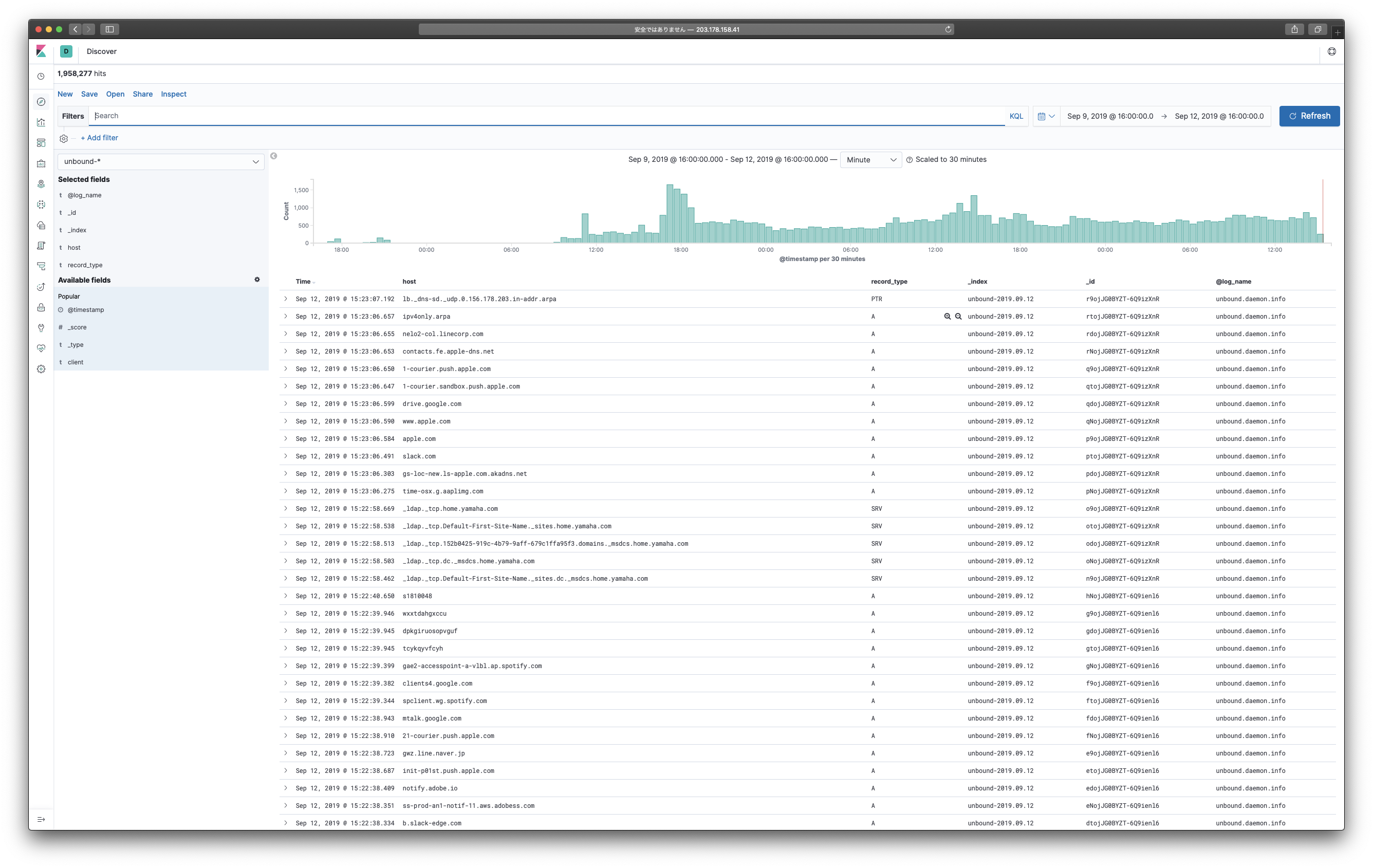Open the Dashboard app in sidebar
Viewport: 1373px width, 868px height.
[x=41, y=143]
